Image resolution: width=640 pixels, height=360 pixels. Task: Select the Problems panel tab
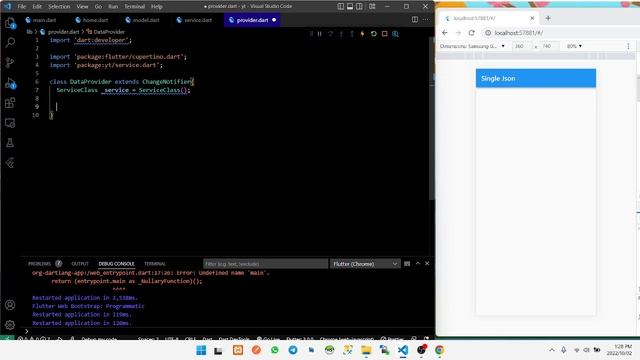click(x=39, y=264)
